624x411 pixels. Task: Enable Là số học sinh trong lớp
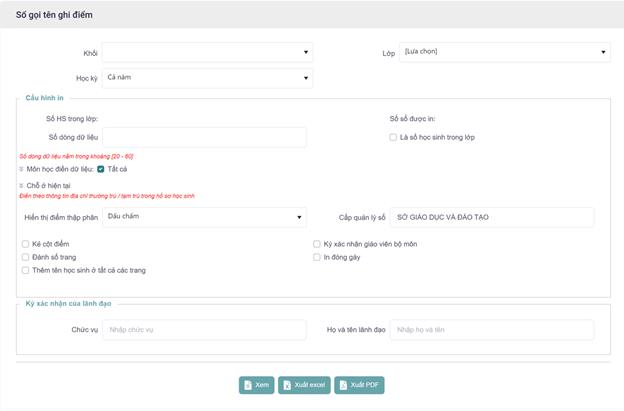394,137
